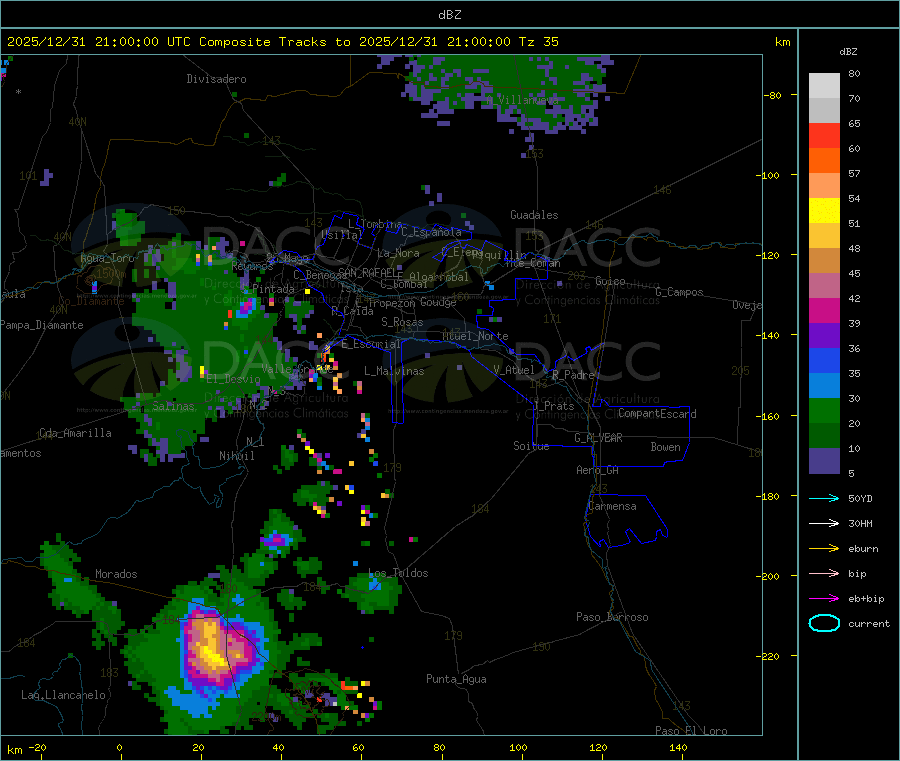Select the blue 36 dBZ color swatch
Screen dimensions: 900x761
[824, 360]
